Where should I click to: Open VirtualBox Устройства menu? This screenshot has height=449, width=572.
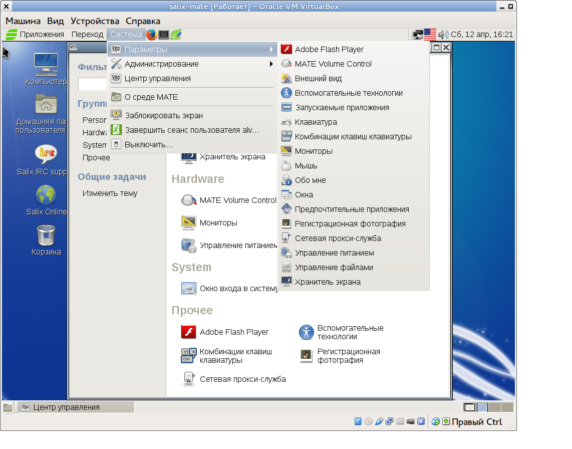[95, 21]
